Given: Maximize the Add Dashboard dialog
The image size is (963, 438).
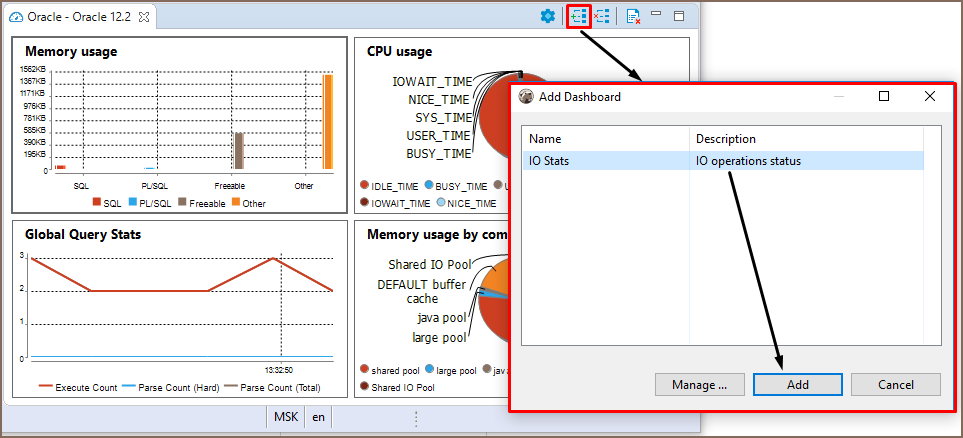Looking at the screenshot, I should 884,97.
